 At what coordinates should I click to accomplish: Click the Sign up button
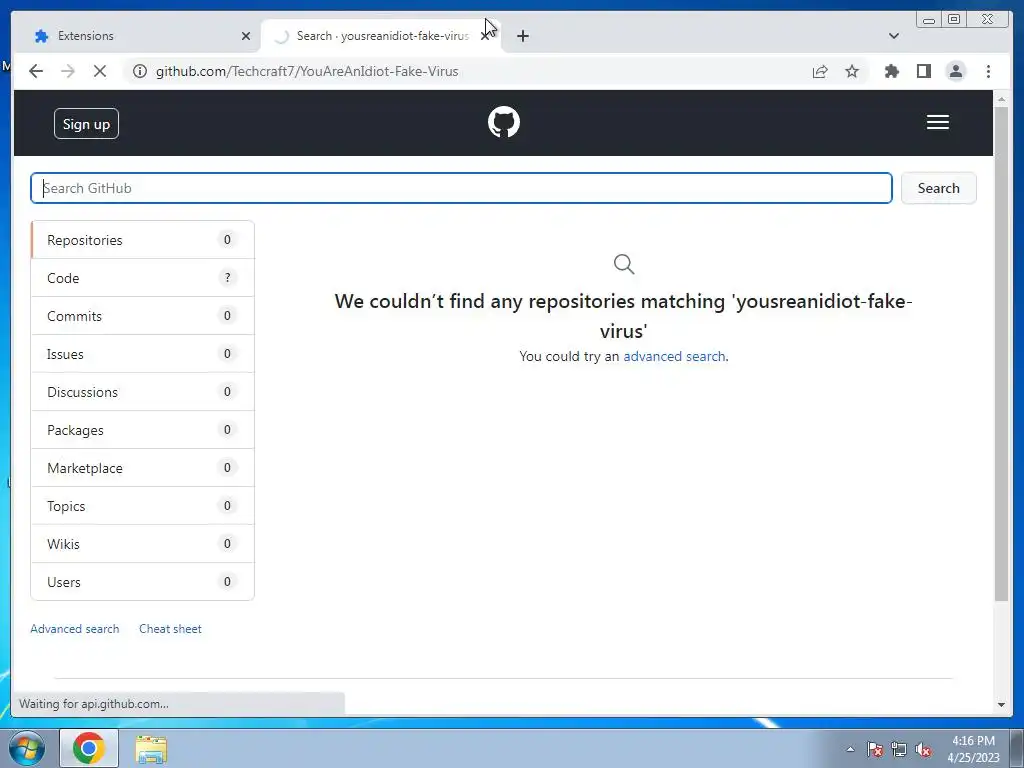(86, 124)
